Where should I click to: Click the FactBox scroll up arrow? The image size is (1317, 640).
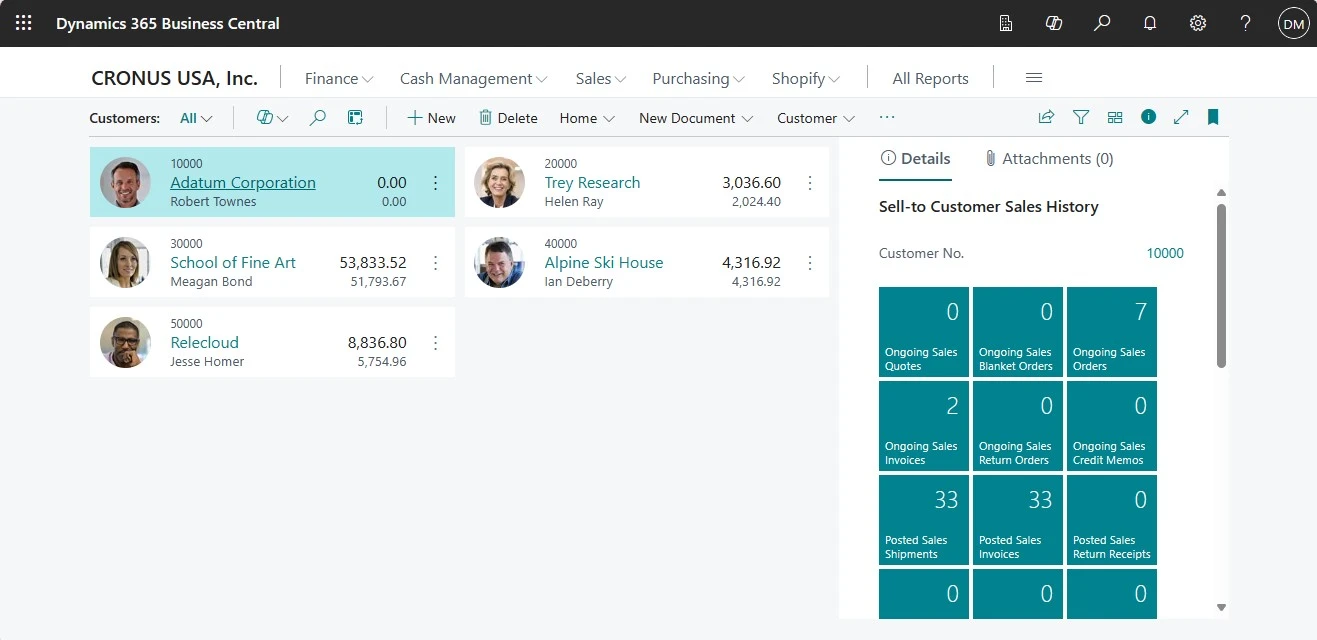pos(1221,192)
